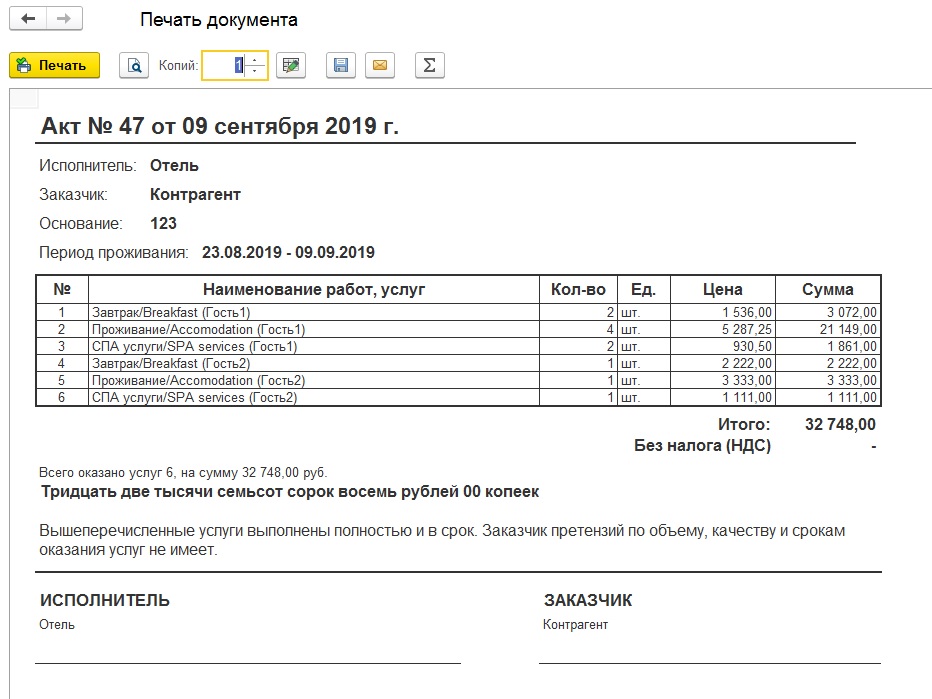Click the Цена column header
The width and height of the screenshot is (932, 699).
723,289
